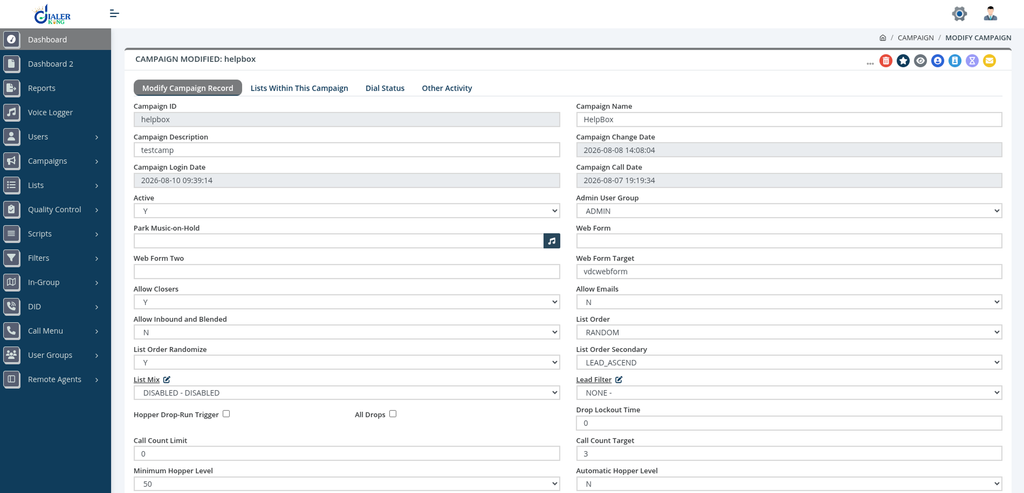The height and width of the screenshot is (493, 1024).
Task: Select the Modify Campaign Record tab
Action: 187,88
